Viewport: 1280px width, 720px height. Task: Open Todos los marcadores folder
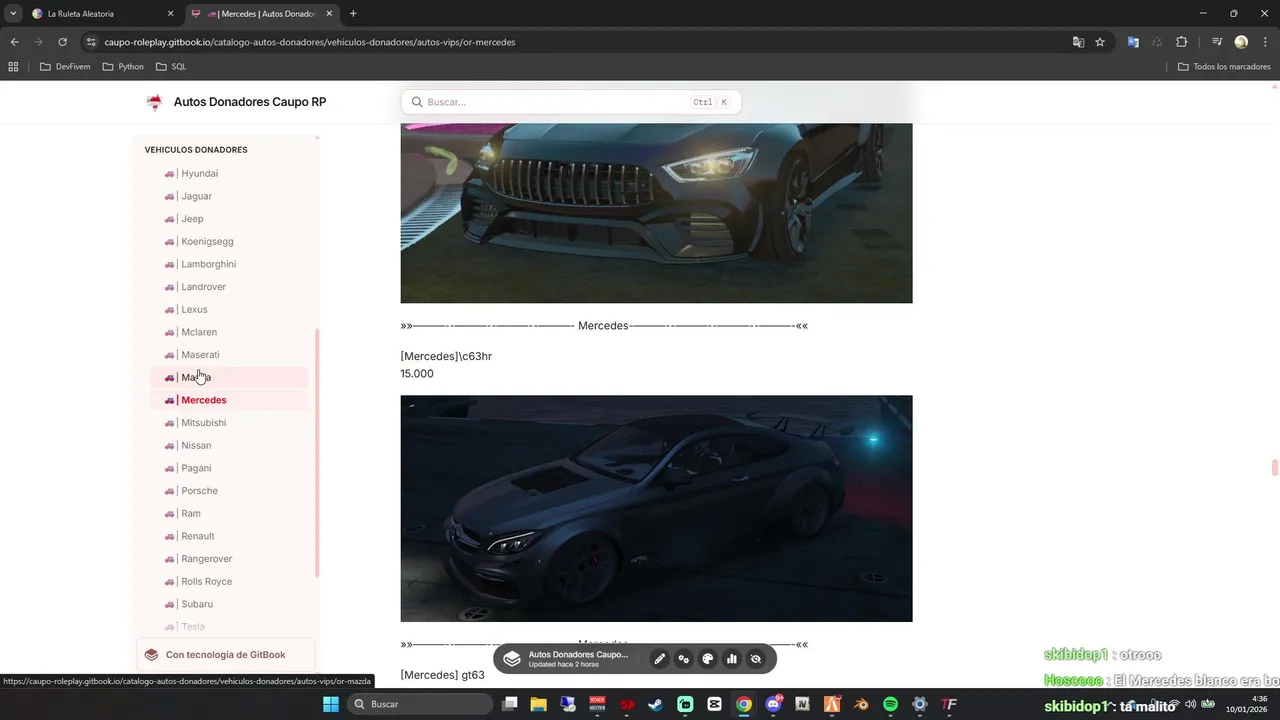(x=1224, y=67)
